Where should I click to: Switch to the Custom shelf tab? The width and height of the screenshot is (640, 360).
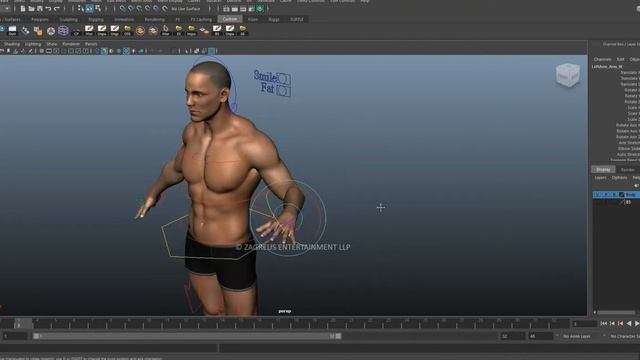point(230,19)
